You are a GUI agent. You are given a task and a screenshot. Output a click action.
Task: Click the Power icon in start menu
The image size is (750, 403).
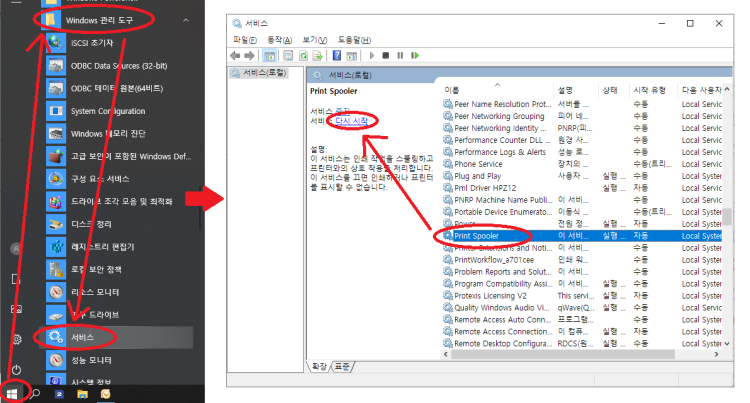[16, 370]
